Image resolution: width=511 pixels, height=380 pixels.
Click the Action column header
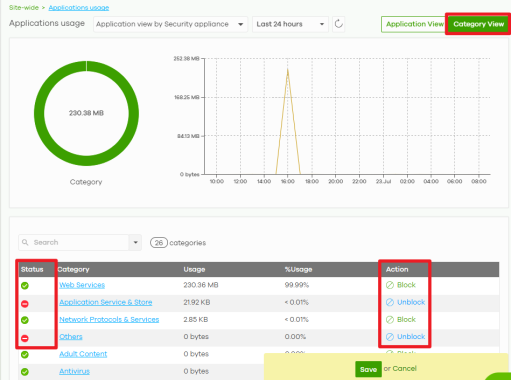pos(397,269)
